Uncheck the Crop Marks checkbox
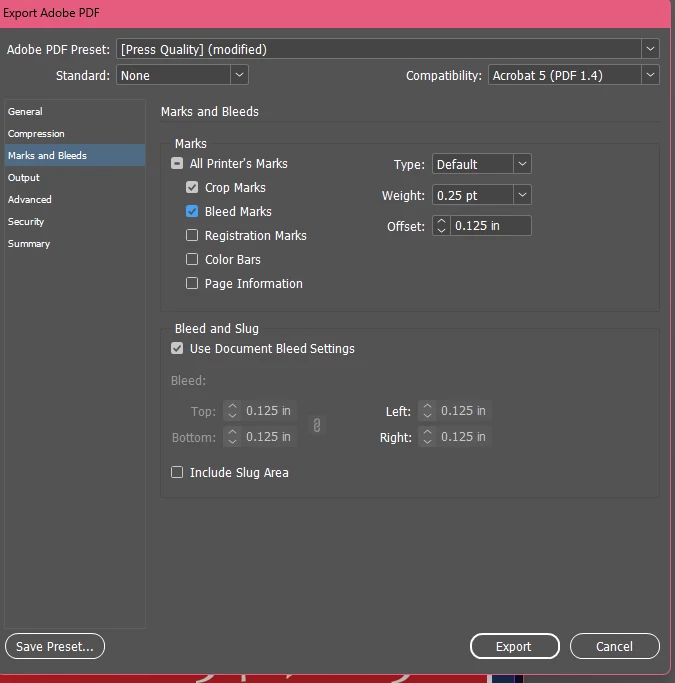The width and height of the screenshot is (675, 683). (x=192, y=187)
